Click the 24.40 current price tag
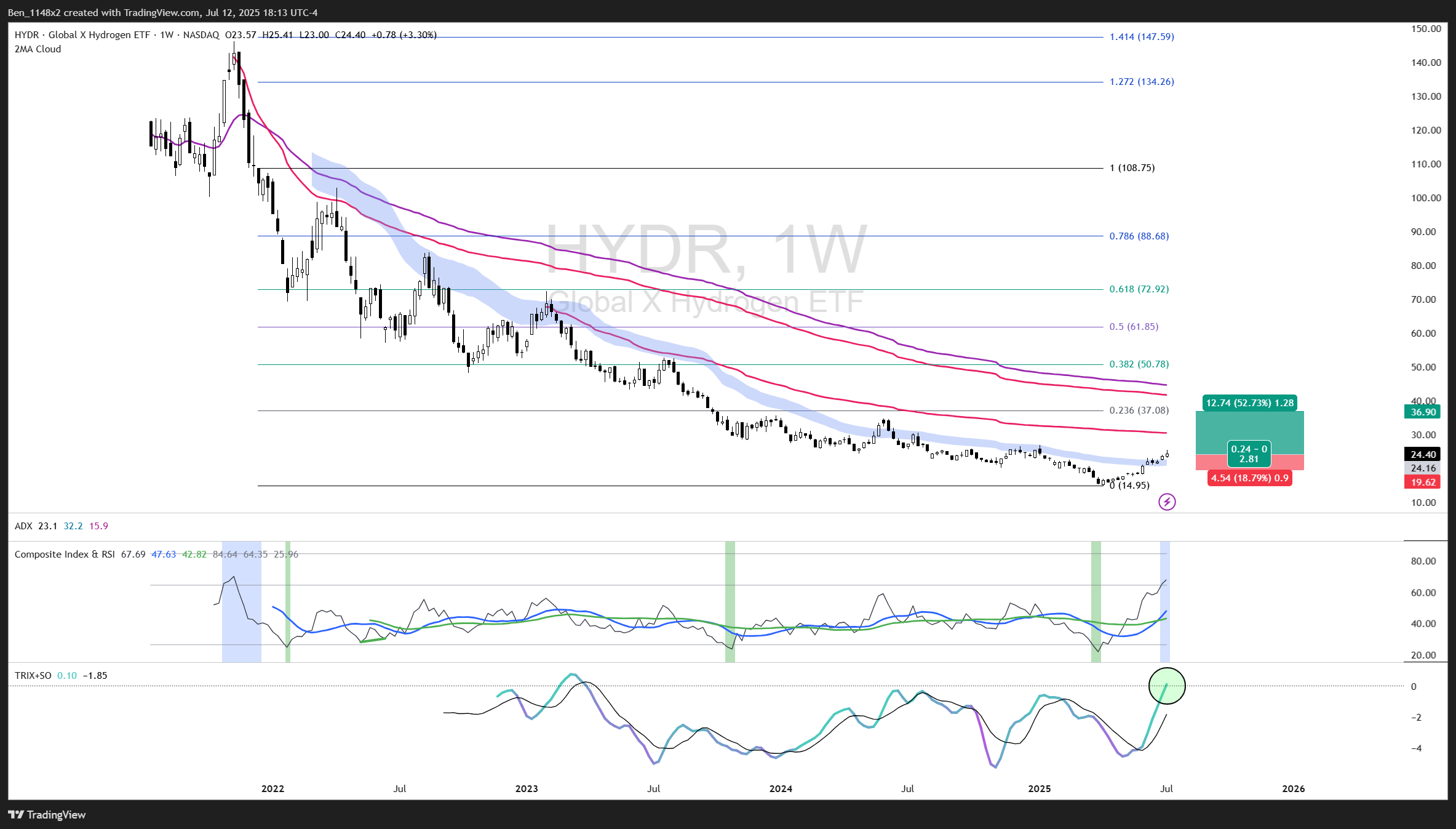 click(x=1422, y=455)
